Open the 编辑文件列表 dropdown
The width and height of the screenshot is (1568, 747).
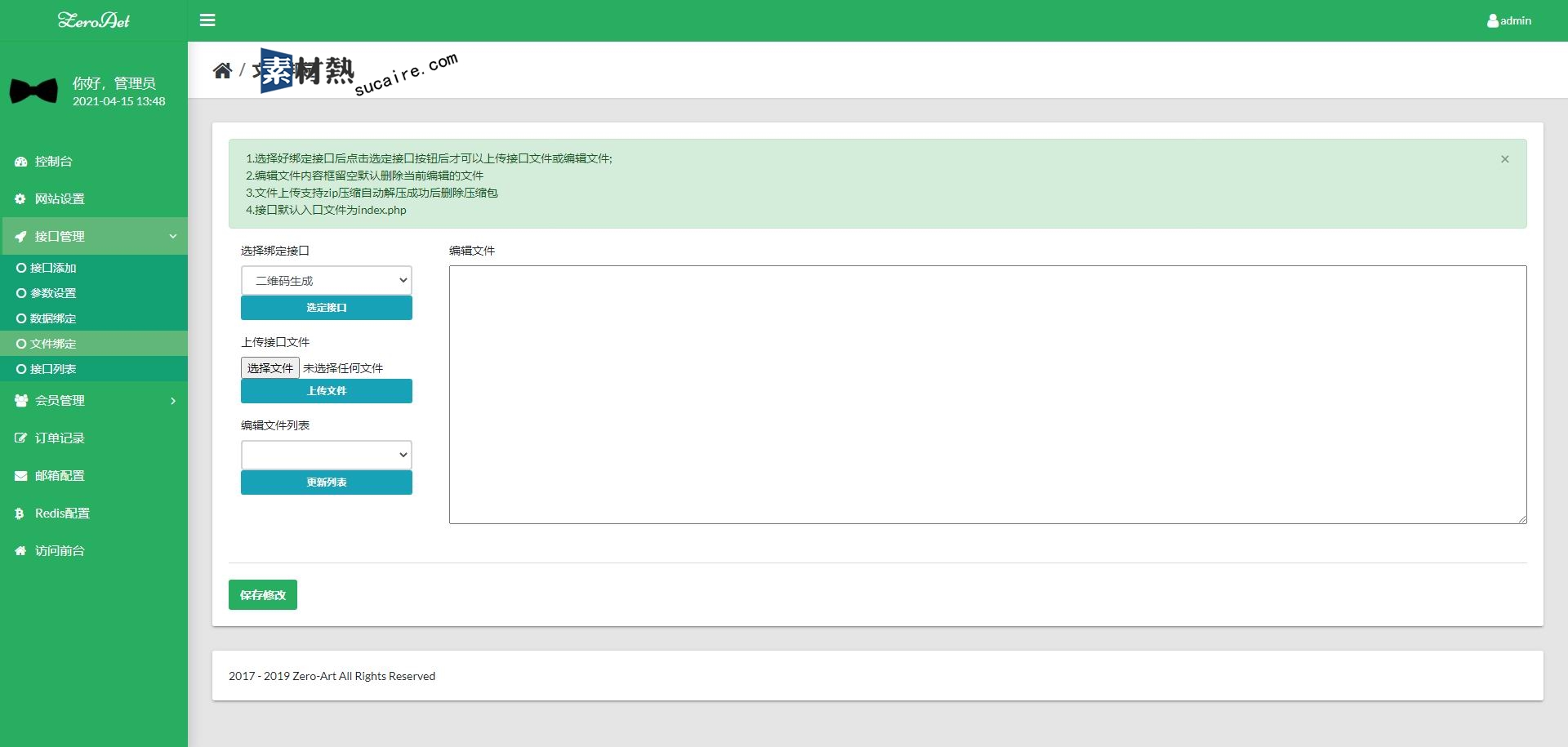tap(326, 455)
